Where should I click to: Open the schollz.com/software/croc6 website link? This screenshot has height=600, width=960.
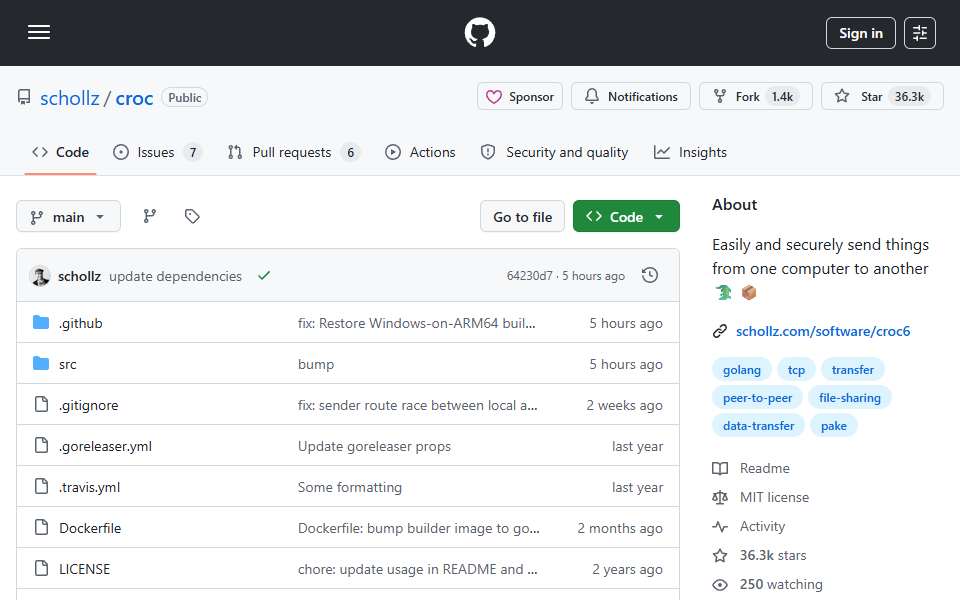[823, 331]
